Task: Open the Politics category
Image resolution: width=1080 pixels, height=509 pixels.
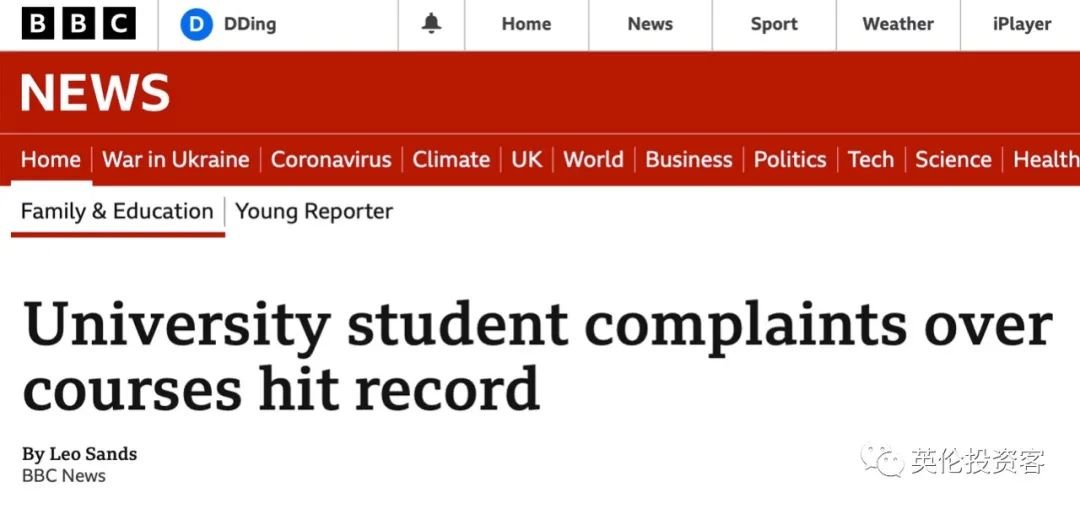Action: point(790,160)
